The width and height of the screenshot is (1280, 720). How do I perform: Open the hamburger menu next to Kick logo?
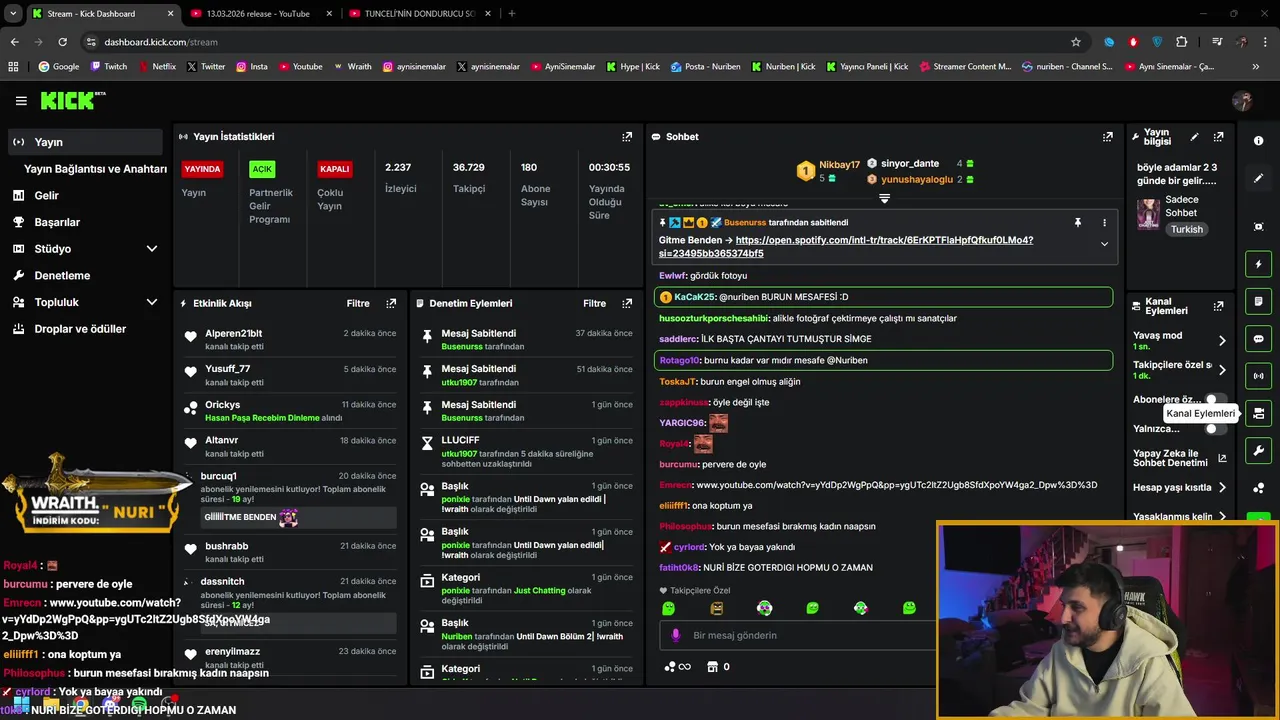[x=21, y=100]
